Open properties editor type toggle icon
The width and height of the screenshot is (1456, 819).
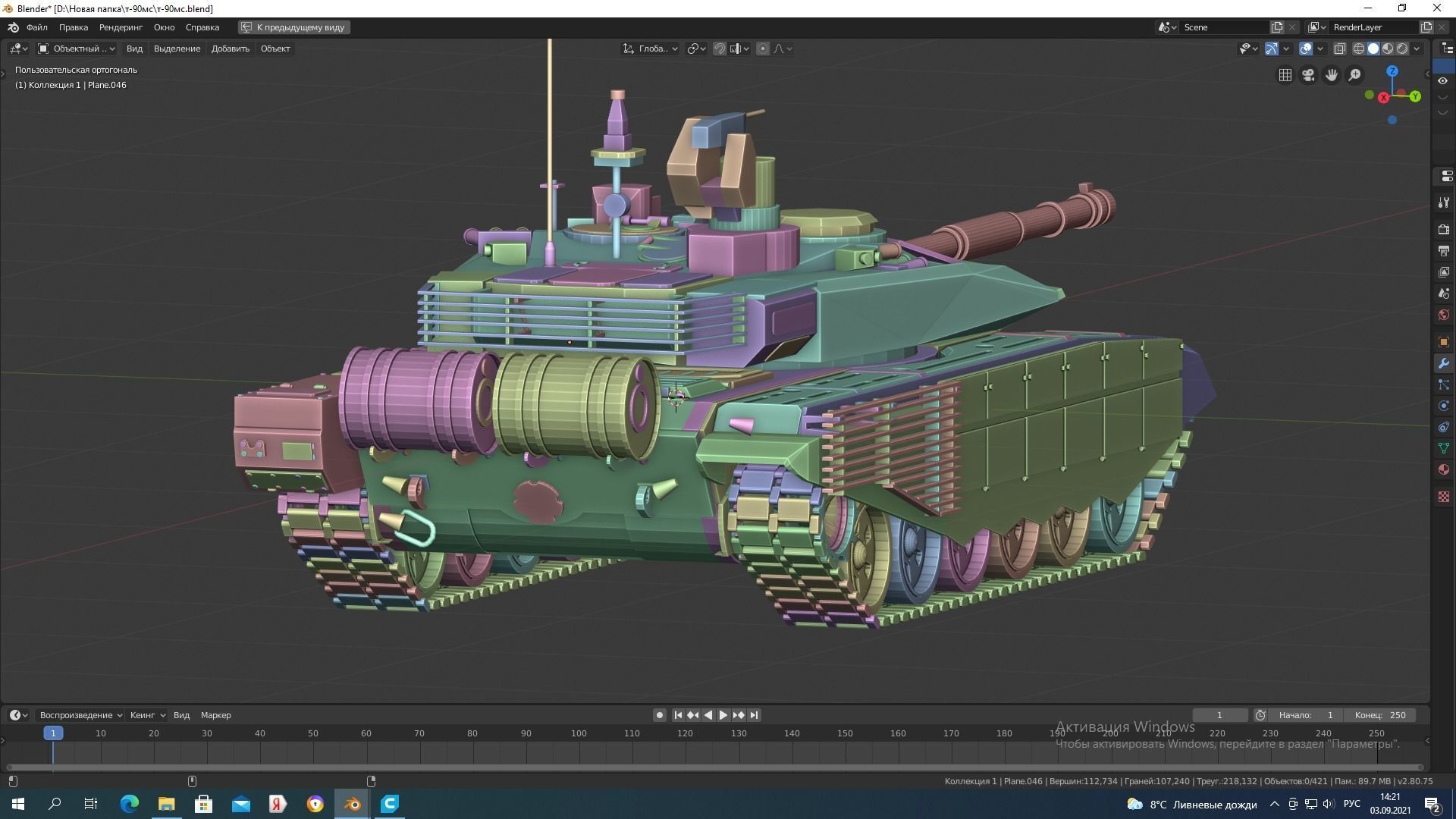click(x=1445, y=176)
